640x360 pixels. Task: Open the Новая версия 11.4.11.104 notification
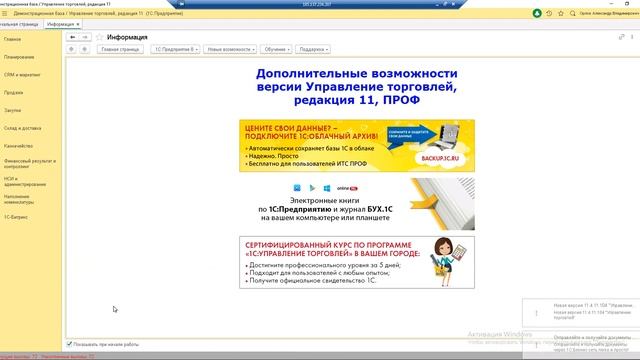click(x=581, y=313)
